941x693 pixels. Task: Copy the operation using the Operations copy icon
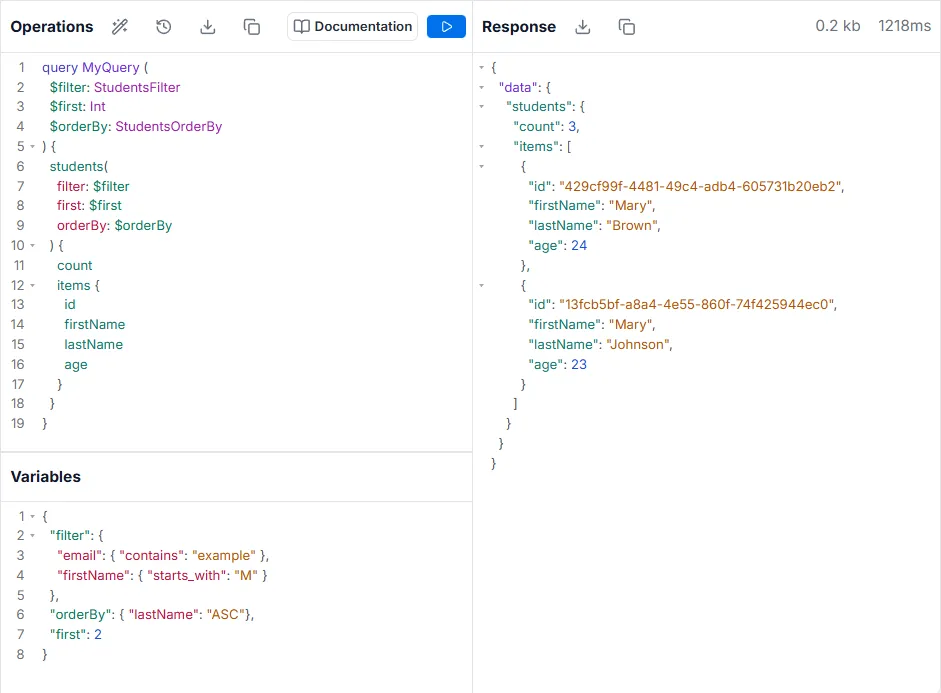[x=252, y=27]
